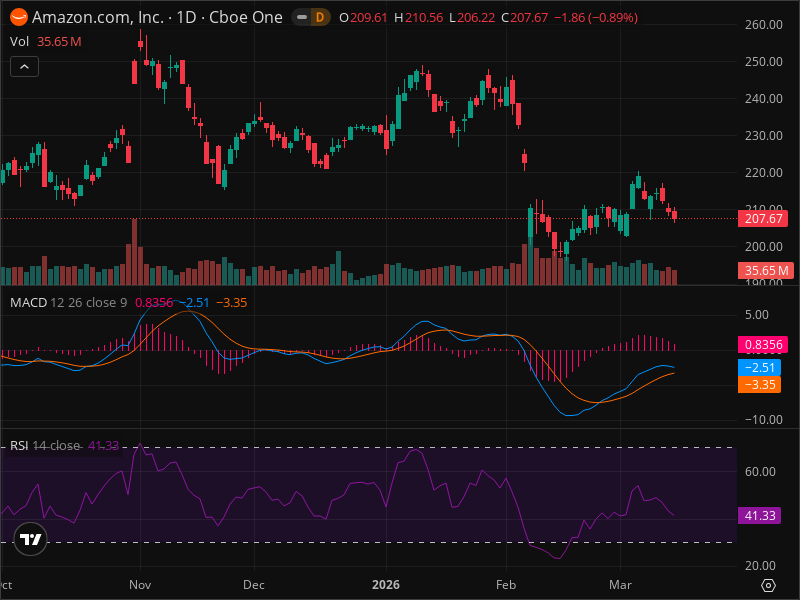The image size is (800, 600).
Task: Click the 60.00 RSI axis label
Action: point(760,471)
